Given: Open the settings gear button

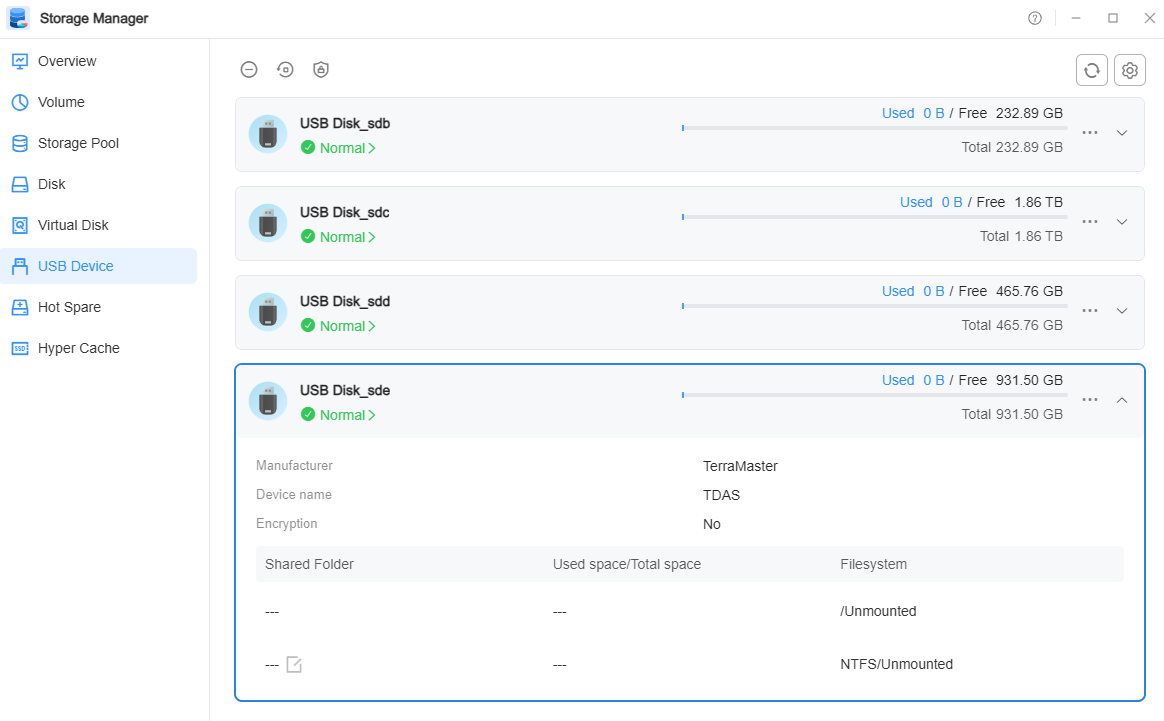Looking at the screenshot, I should click(x=1129, y=71).
